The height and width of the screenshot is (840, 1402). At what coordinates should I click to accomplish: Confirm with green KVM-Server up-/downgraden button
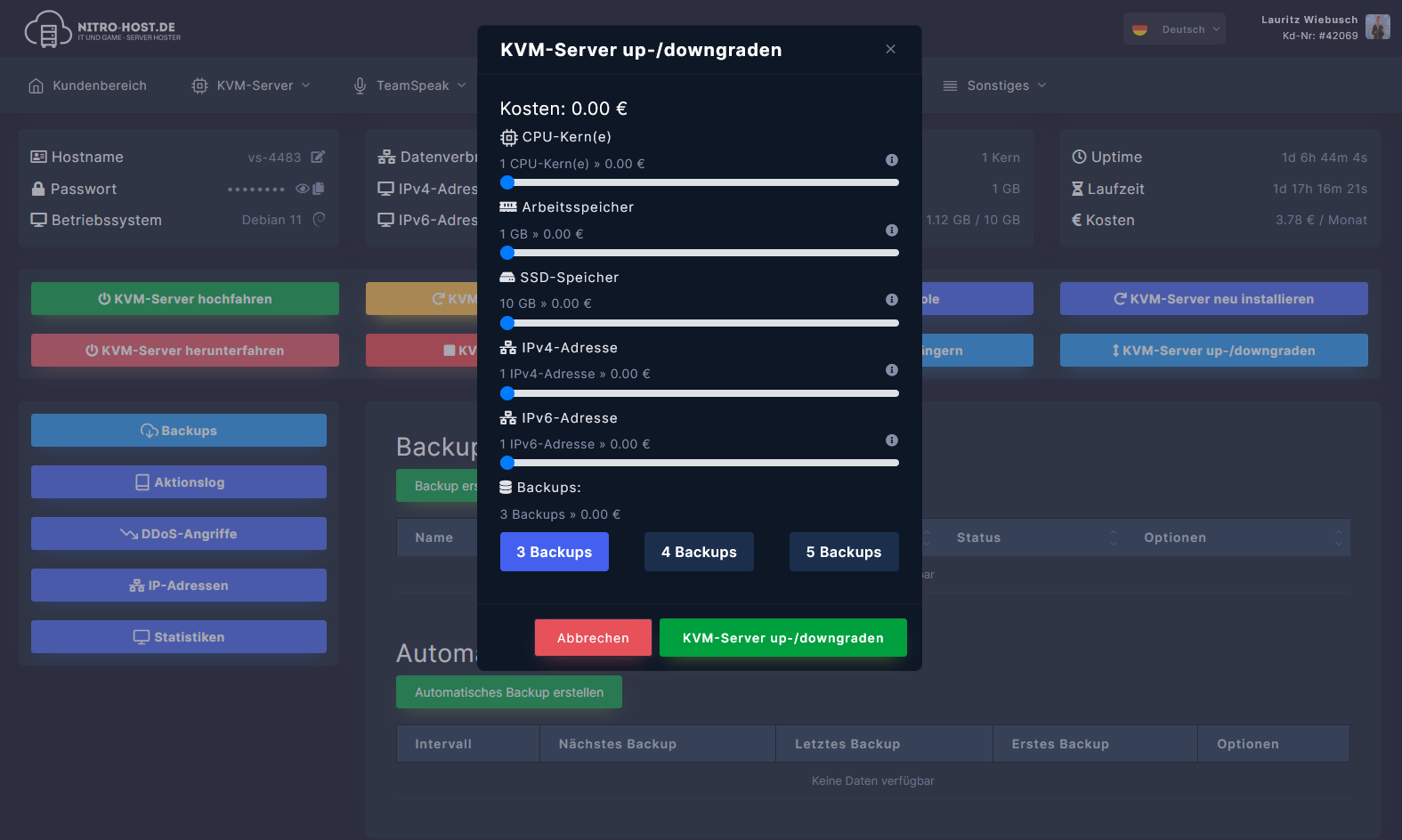(782, 638)
